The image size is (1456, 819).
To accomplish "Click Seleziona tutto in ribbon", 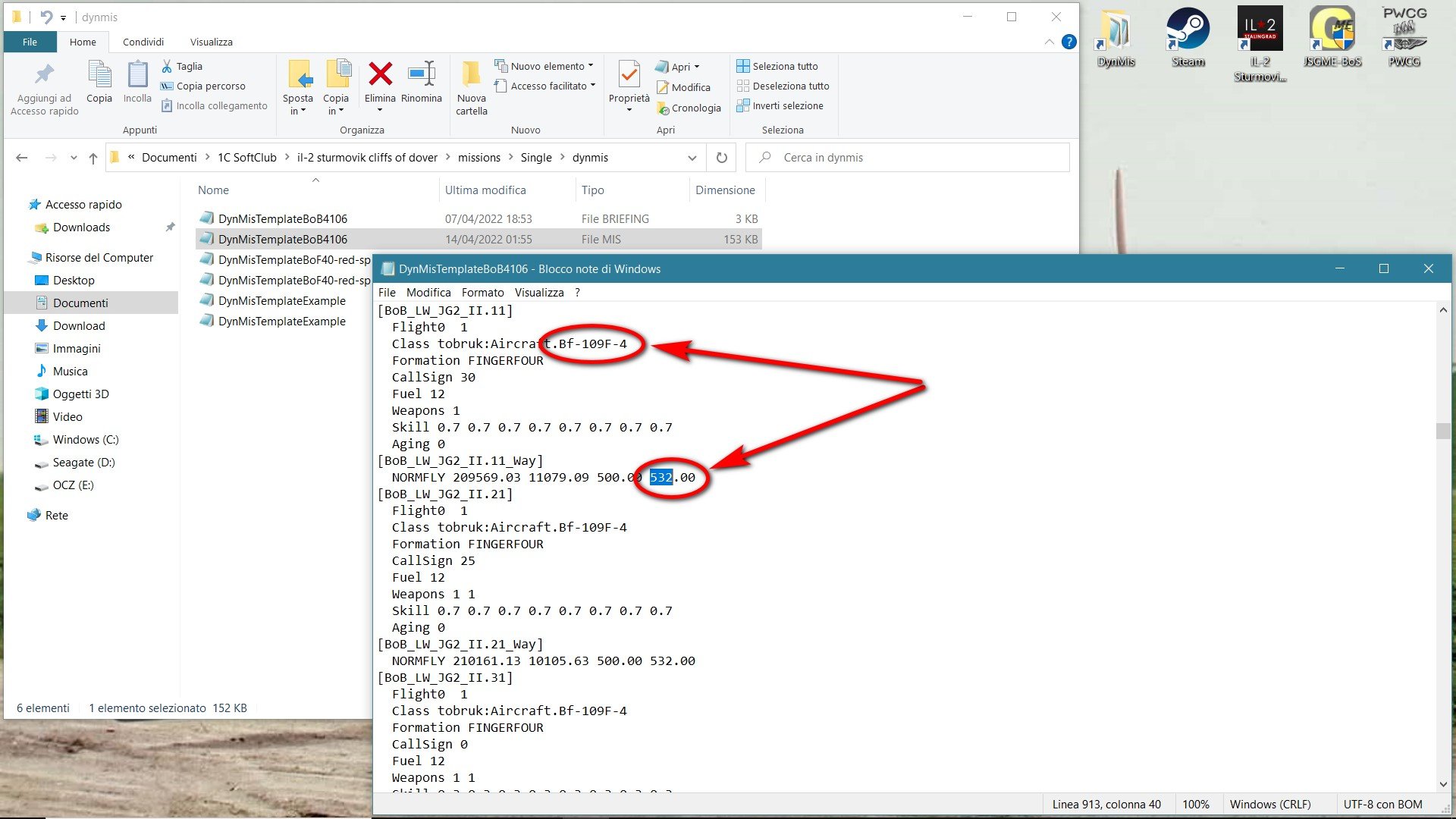I will coord(777,66).
